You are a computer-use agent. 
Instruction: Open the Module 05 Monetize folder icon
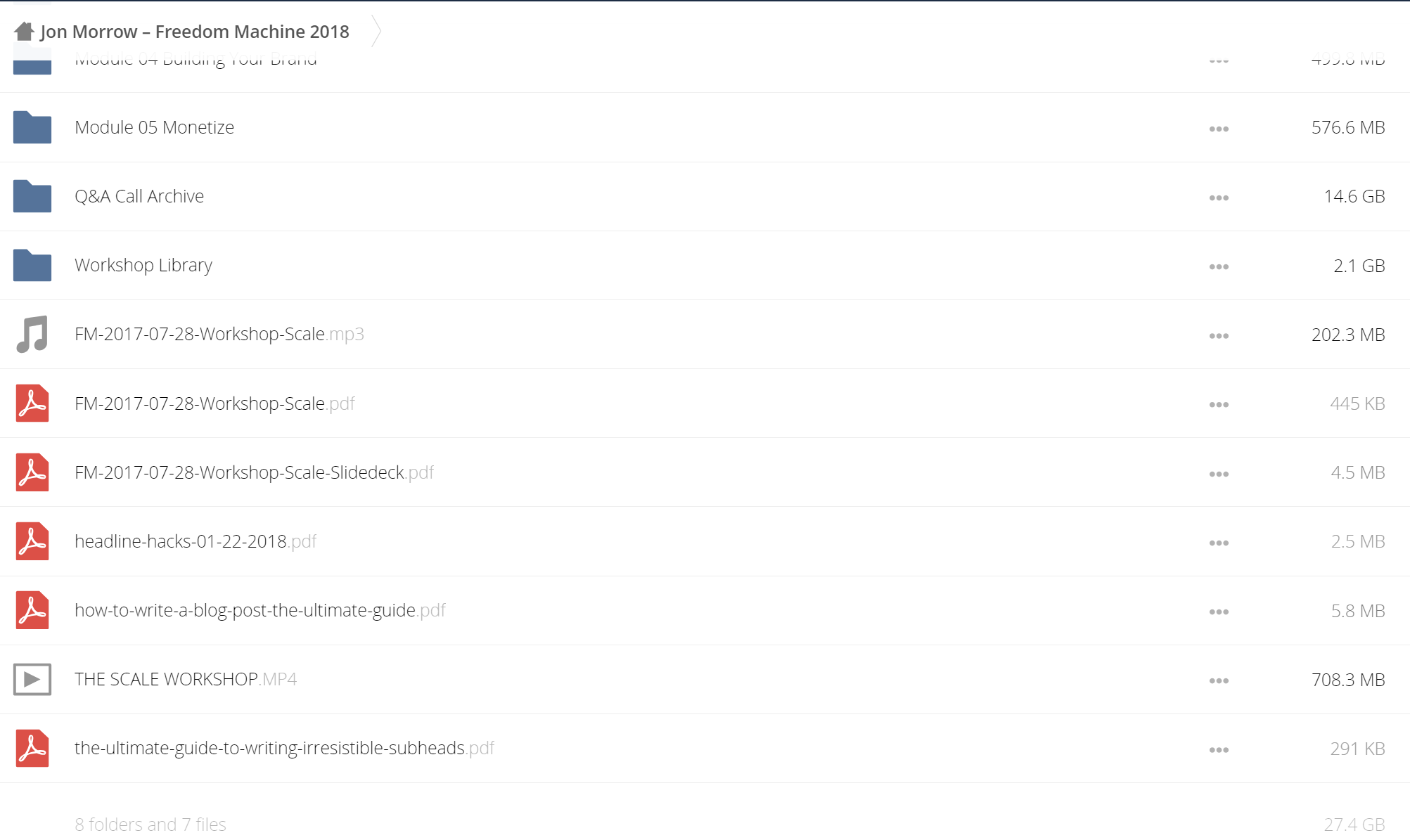(x=32, y=127)
